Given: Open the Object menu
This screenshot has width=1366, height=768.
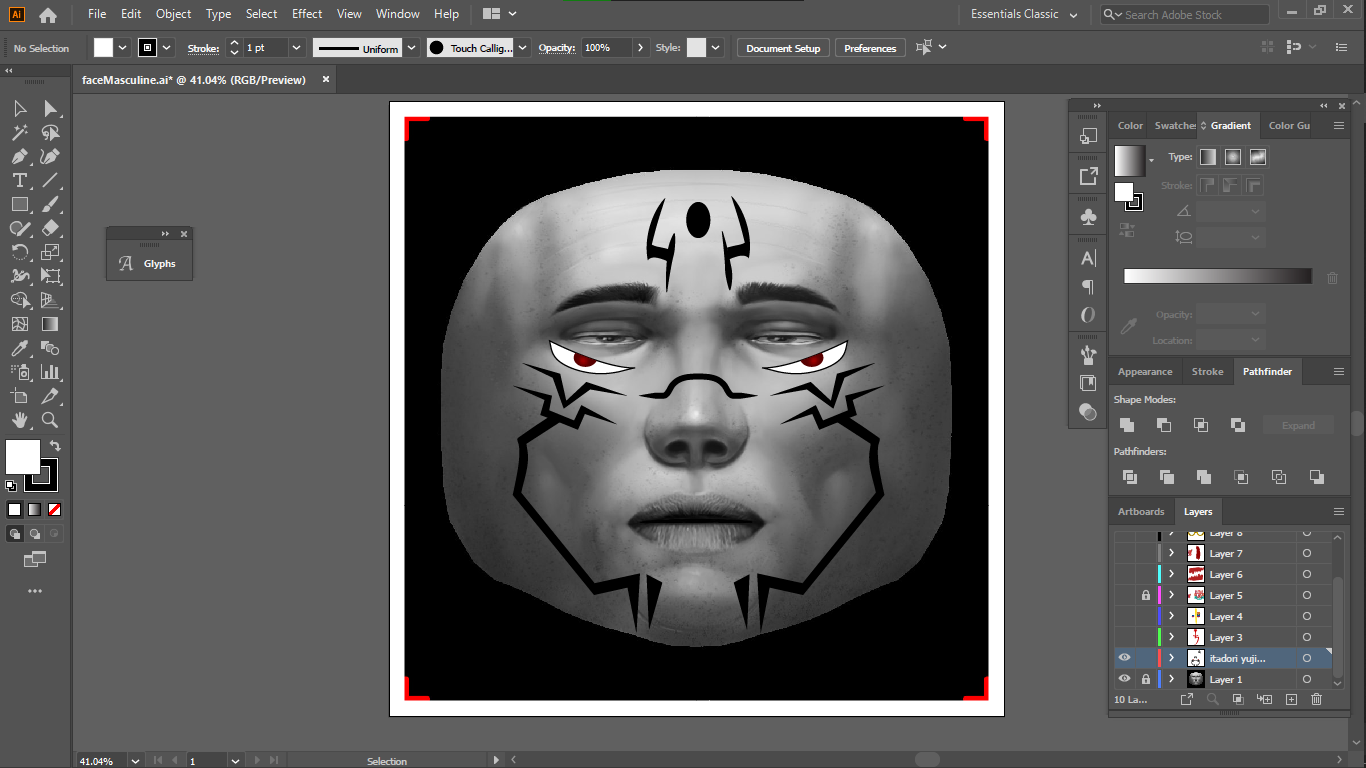Looking at the screenshot, I should click(x=173, y=14).
